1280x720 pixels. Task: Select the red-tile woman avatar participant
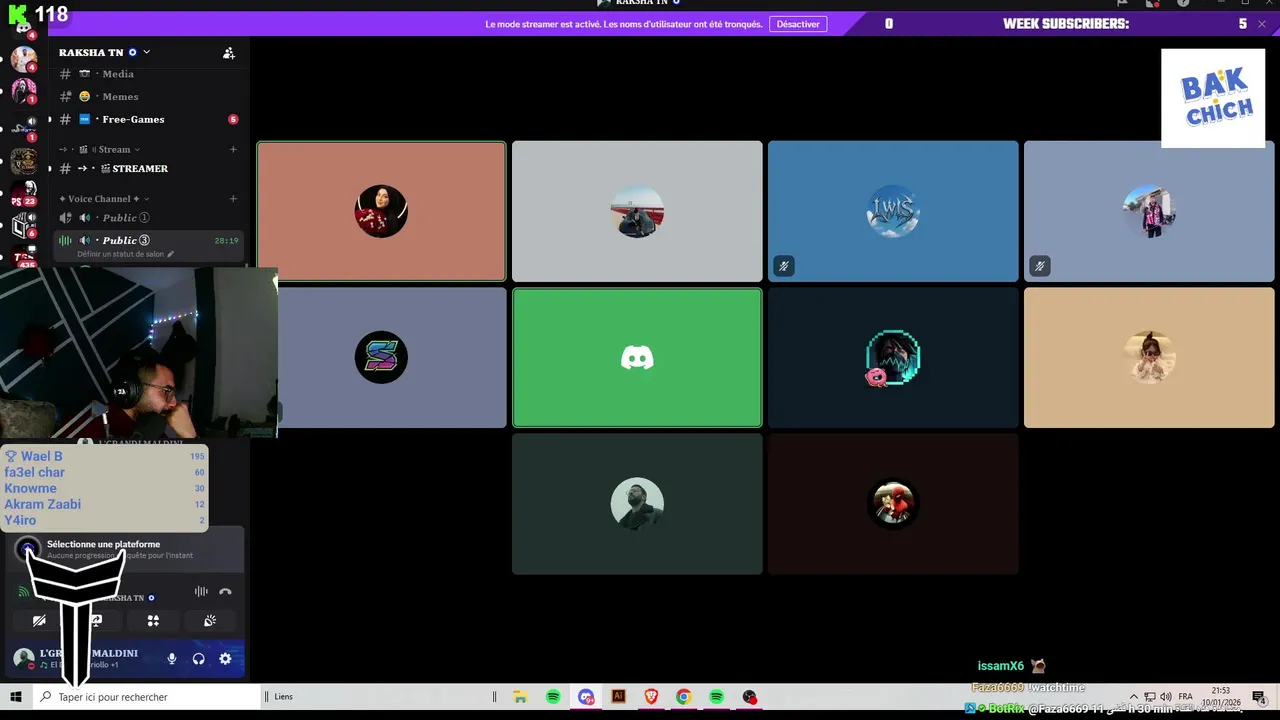381,211
